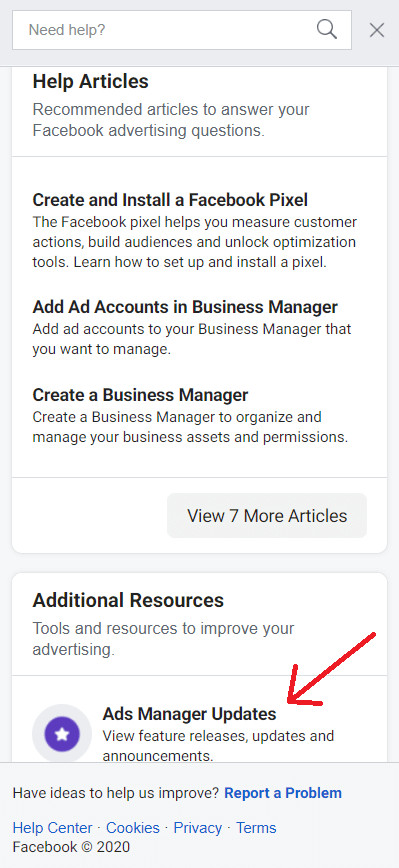Open the Privacy footer link
Viewport: 399px width, 868px height.
[x=198, y=828]
